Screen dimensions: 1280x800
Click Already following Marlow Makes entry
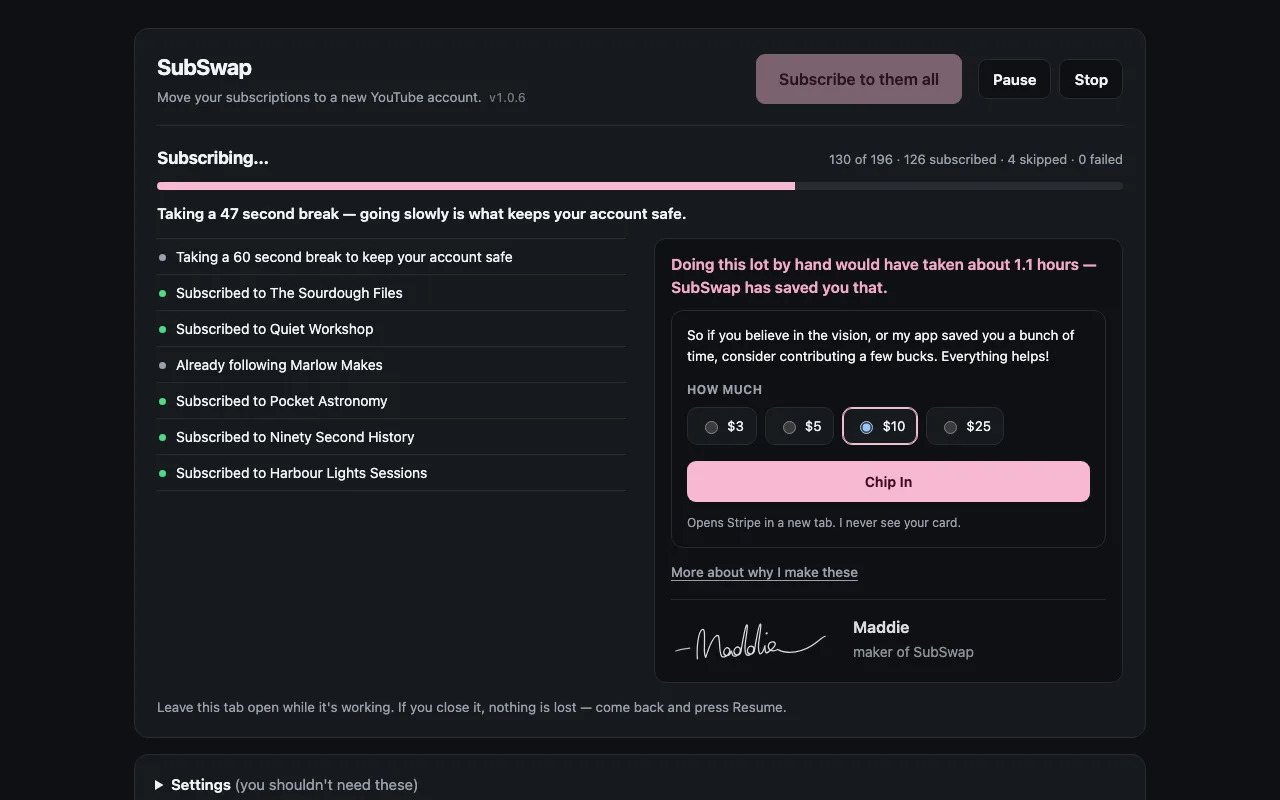391,365
